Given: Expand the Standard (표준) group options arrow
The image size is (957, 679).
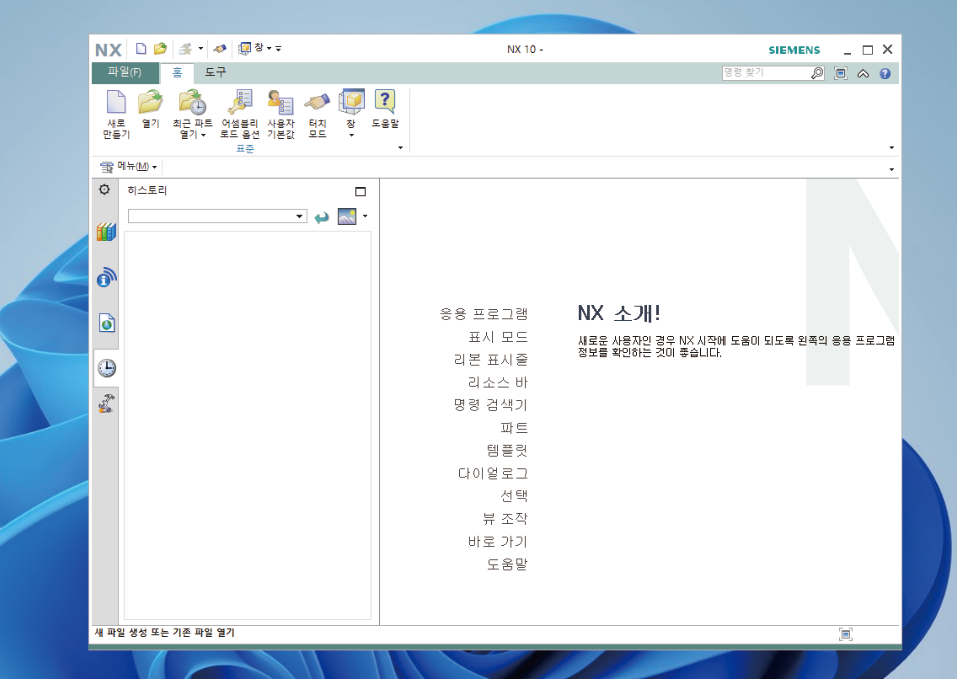Looking at the screenshot, I should (x=400, y=148).
